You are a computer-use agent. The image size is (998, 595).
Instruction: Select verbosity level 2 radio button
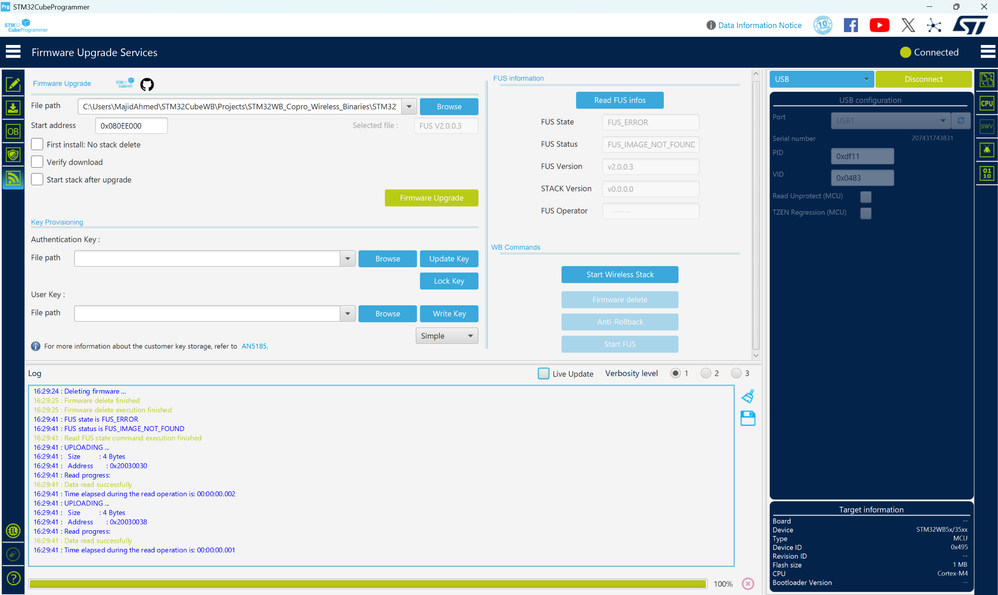[x=706, y=374]
